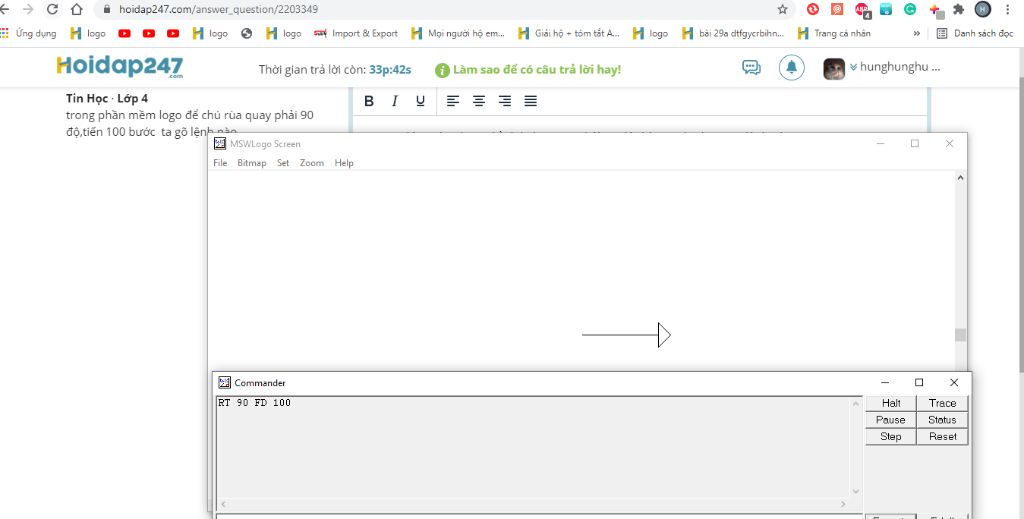Click the Bold formatting icon
The width and height of the screenshot is (1024, 519).
[x=369, y=101]
